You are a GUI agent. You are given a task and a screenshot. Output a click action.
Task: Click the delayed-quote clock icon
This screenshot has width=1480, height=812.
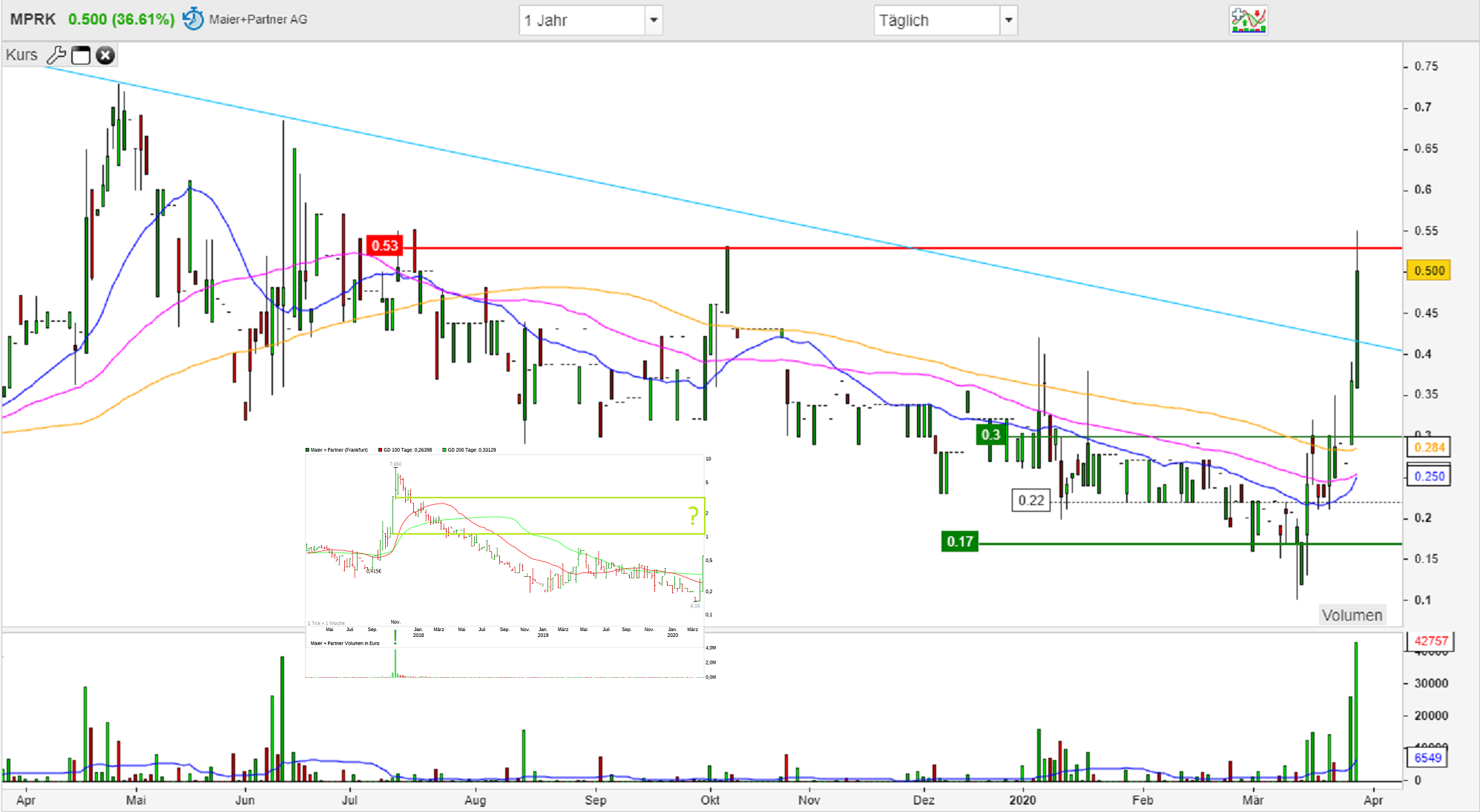193,19
